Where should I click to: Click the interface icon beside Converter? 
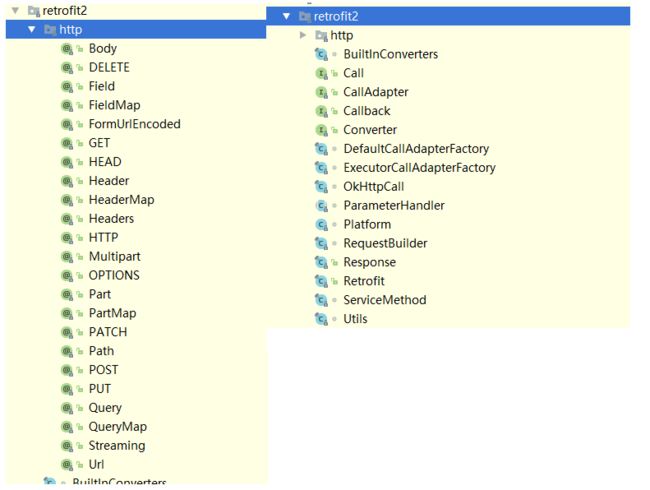pos(322,130)
